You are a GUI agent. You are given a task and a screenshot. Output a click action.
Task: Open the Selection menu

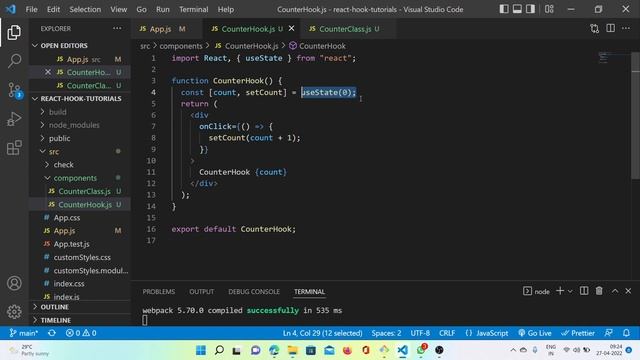[x=85, y=9]
